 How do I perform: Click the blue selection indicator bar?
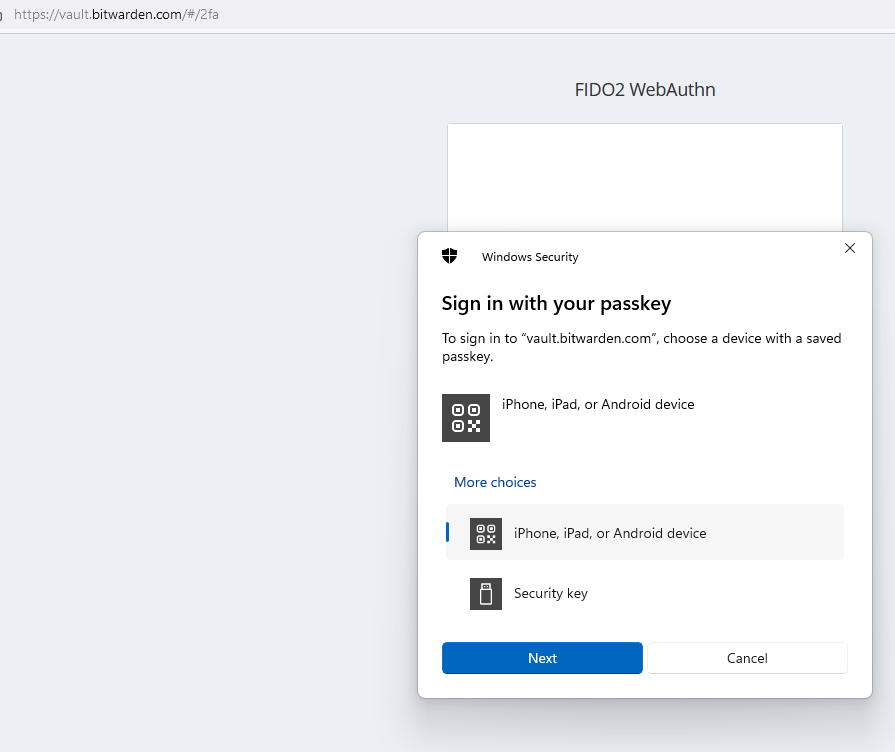point(448,532)
